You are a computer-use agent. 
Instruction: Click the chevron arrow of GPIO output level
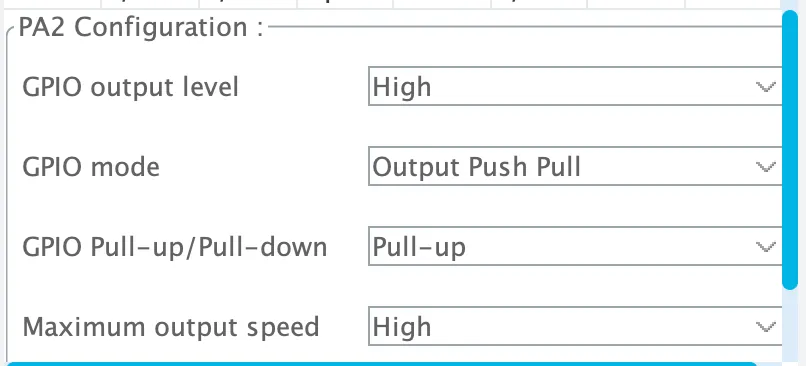765,87
